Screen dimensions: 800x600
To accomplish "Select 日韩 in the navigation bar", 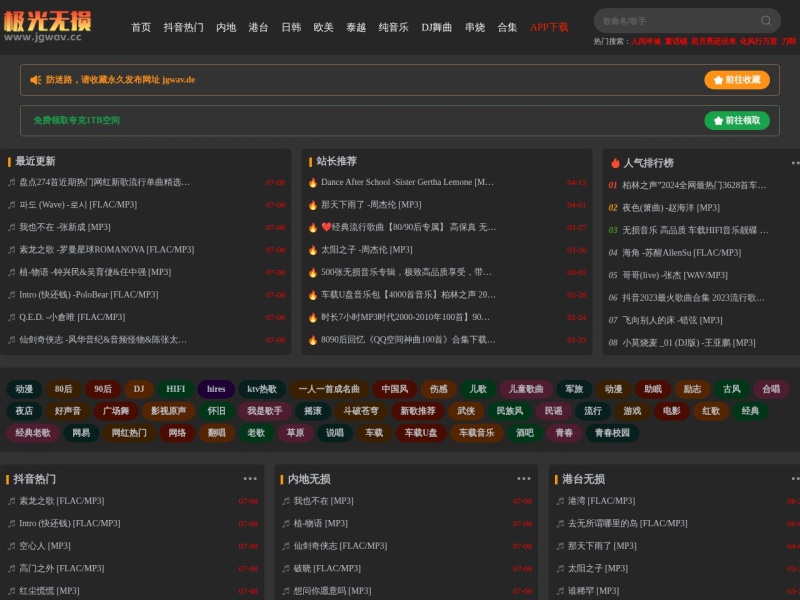I will click(291, 27).
